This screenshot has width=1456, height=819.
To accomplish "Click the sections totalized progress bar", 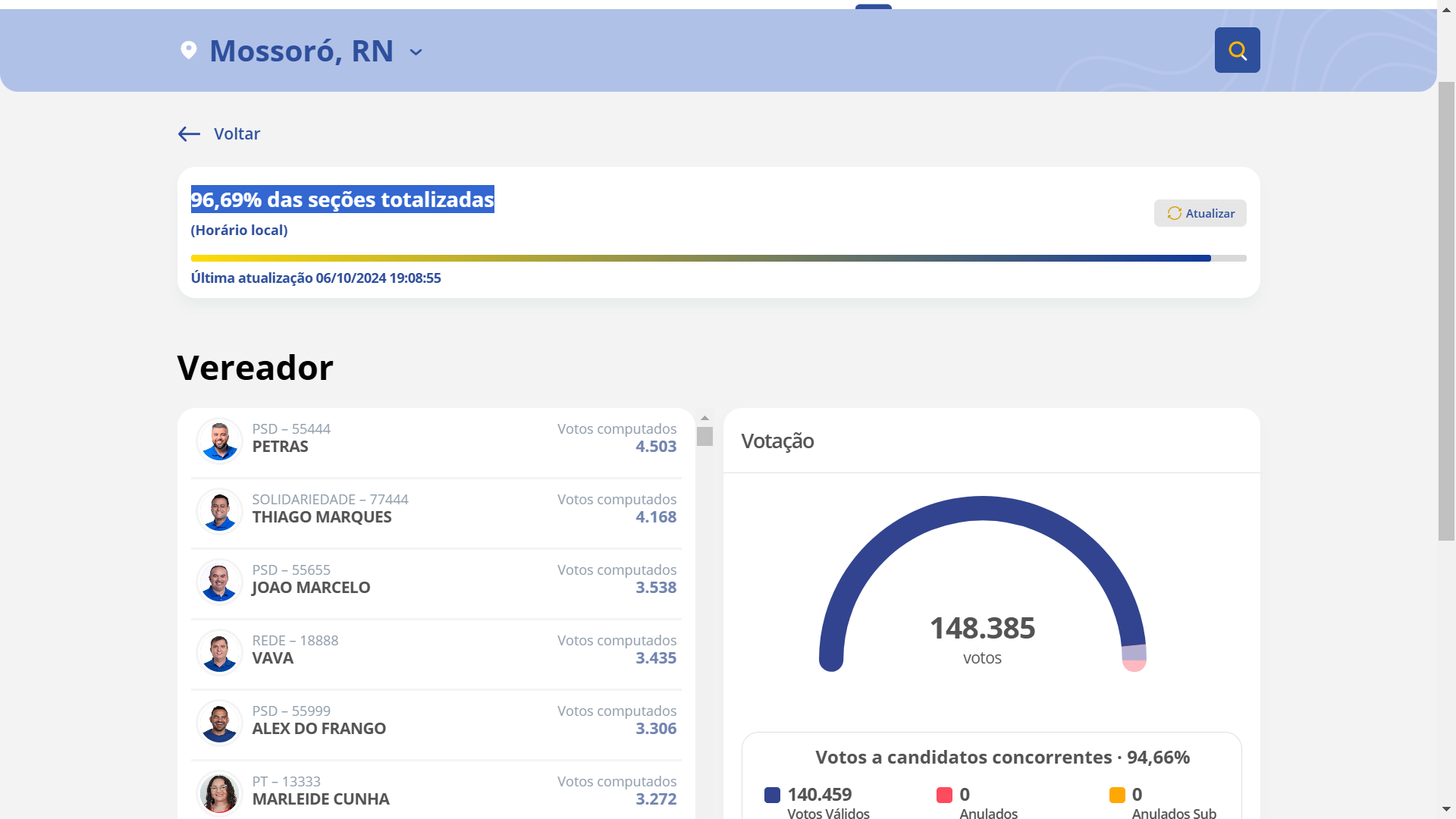I will pos(717,259).
